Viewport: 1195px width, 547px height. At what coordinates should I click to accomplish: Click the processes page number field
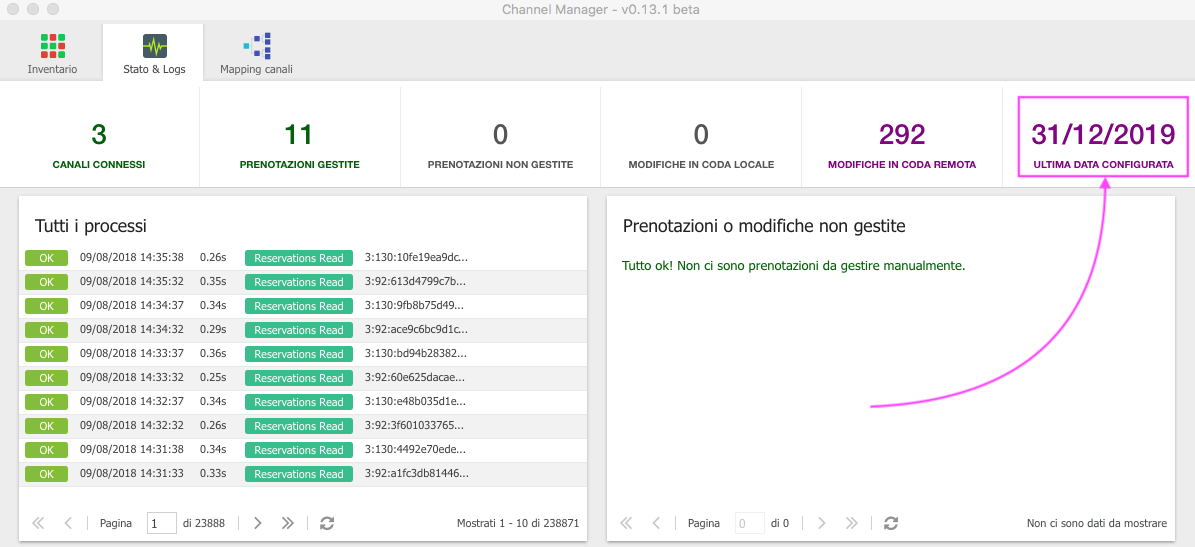point(162,523)
